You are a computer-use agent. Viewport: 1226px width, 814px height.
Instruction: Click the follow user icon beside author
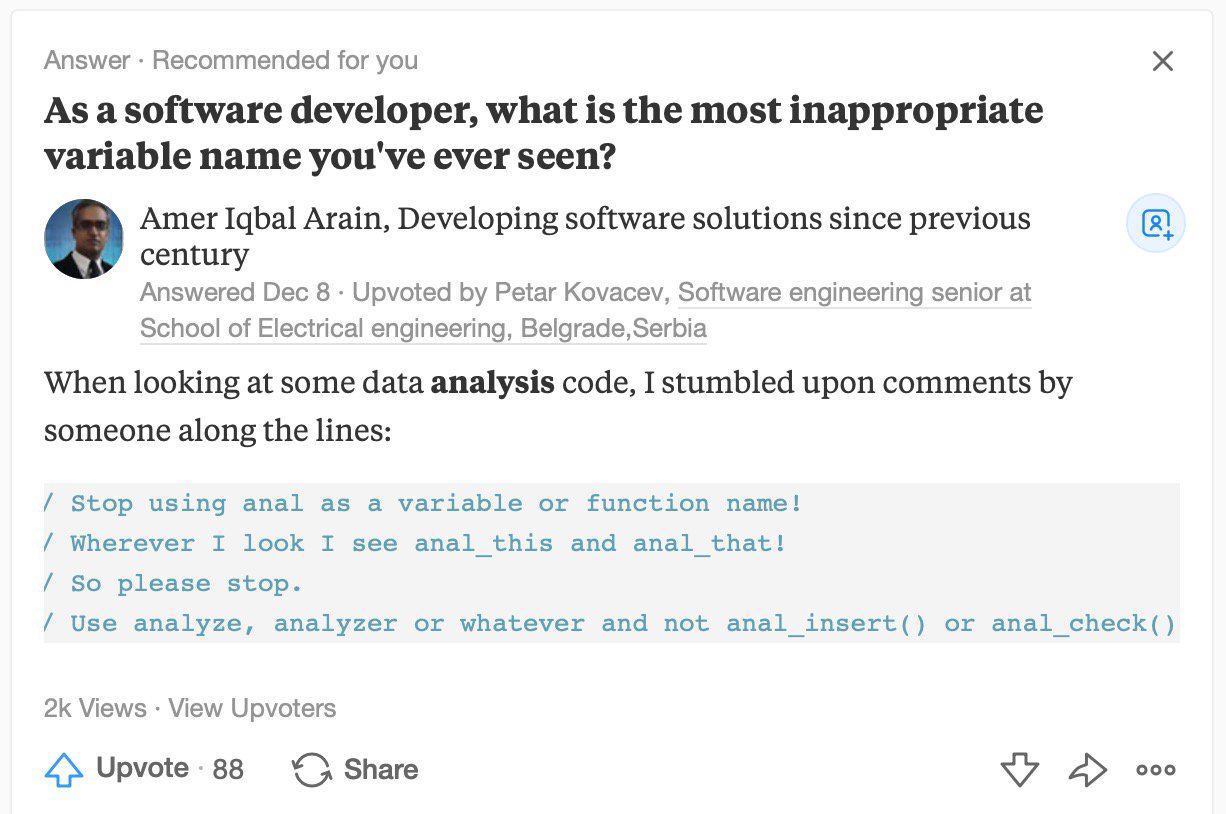(1156, 223)
